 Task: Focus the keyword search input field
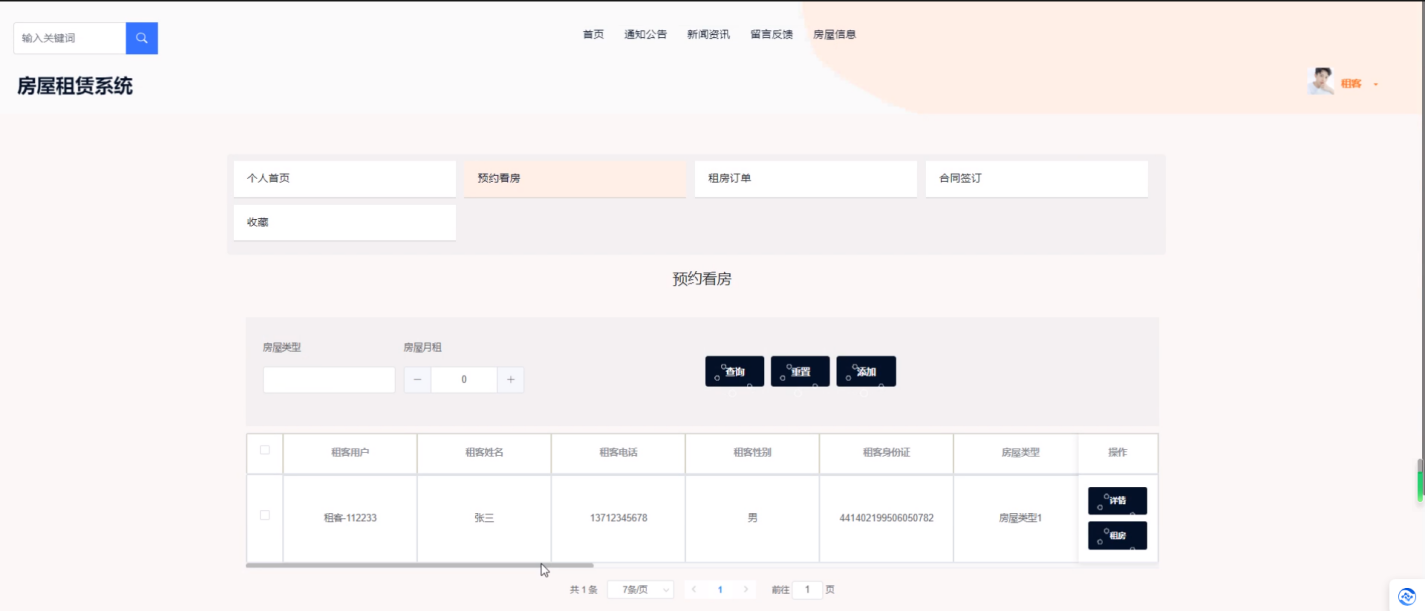click(x=70, y=38)
